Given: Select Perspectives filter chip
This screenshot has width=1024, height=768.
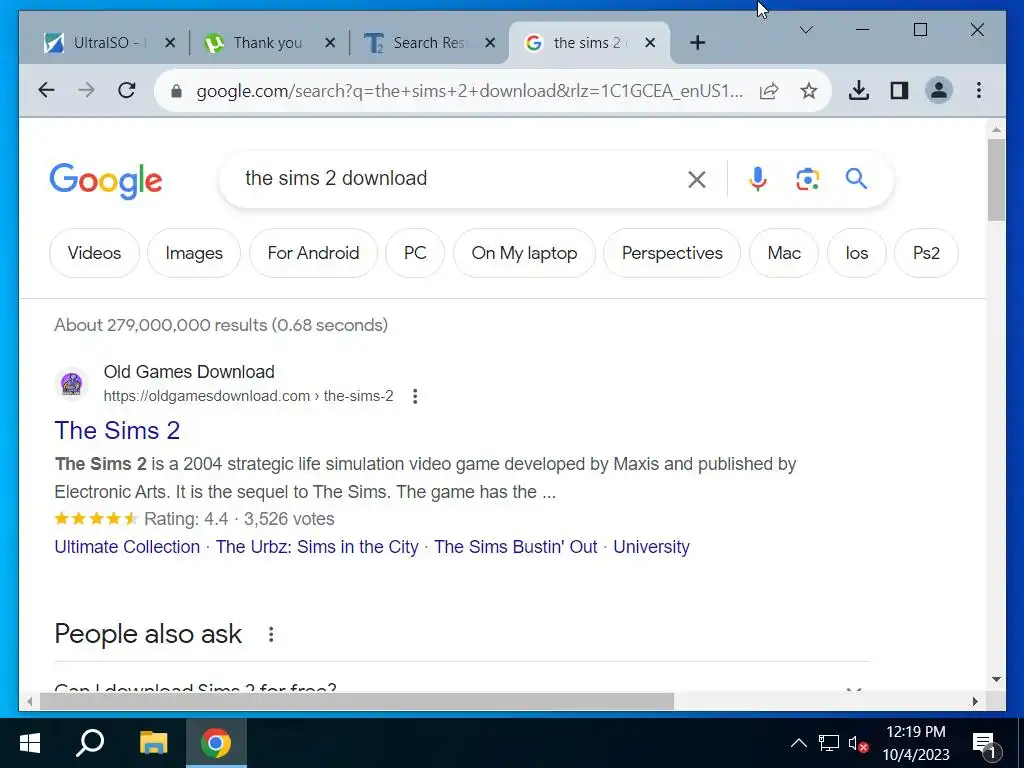Looking at the screenshot, I should click(x=672, y=253).
